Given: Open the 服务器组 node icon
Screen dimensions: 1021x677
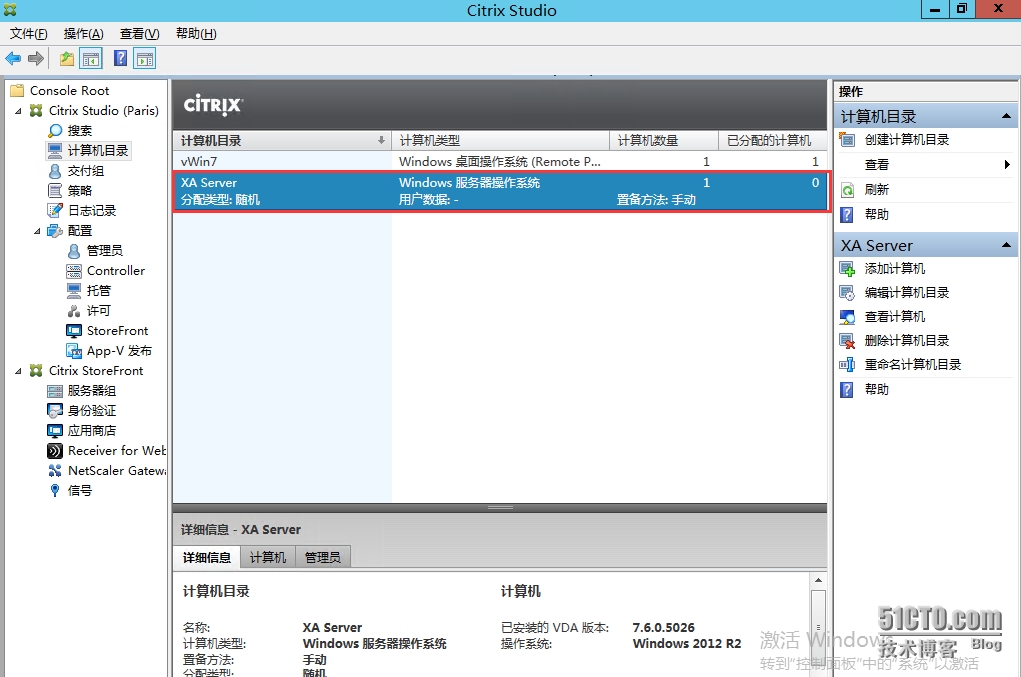Looking at the screenshot, I should pos(55,391).
